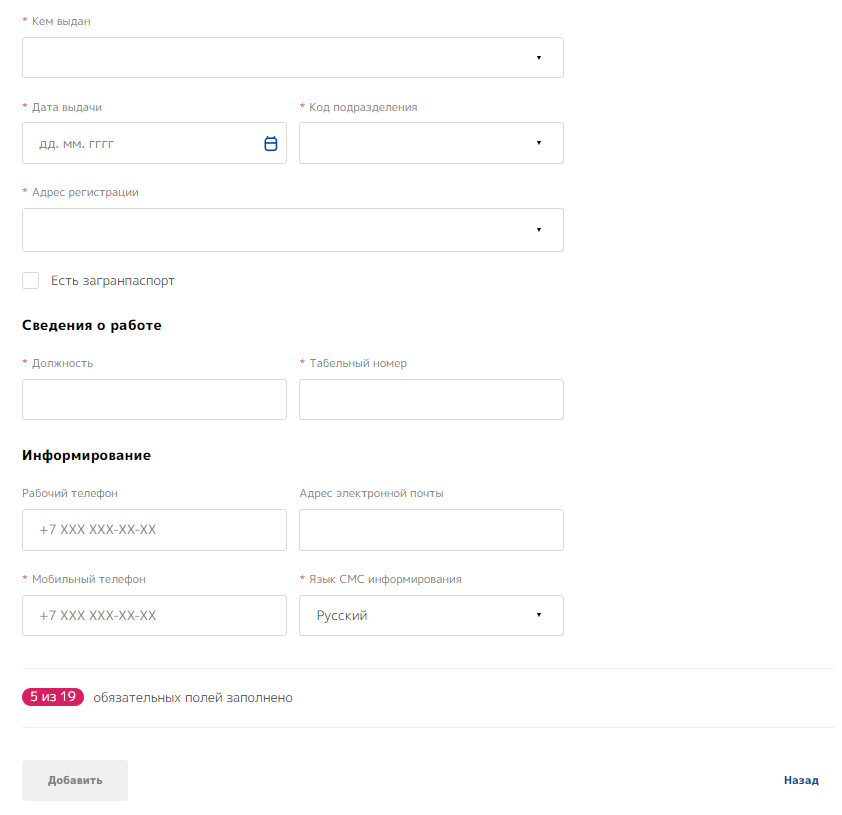Click the Кем выдан field body
This screenshot has height=815, width=842.
(270, 58)
